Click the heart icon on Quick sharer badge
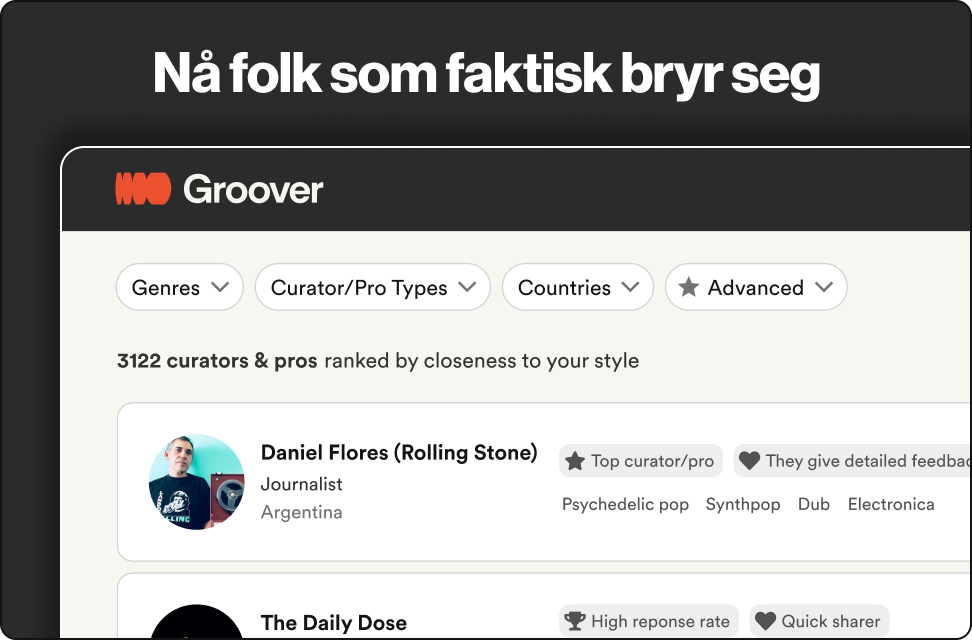Image resolution: width=972 pixels, height=640 pixels. pyautogui.click(x=765, y=620)
